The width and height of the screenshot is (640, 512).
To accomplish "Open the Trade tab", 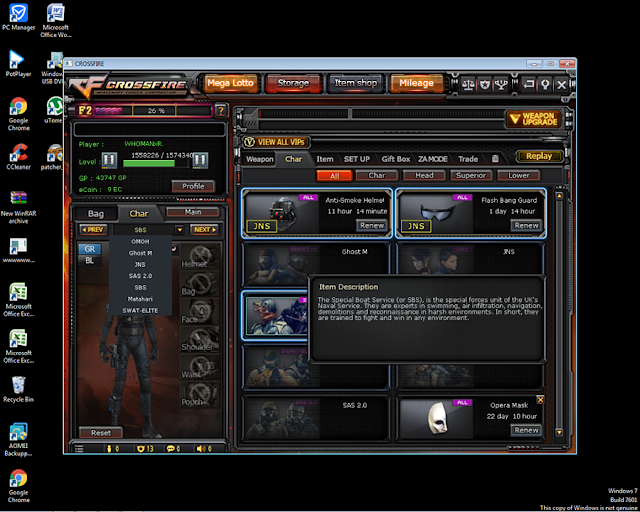I will point(468,159).
